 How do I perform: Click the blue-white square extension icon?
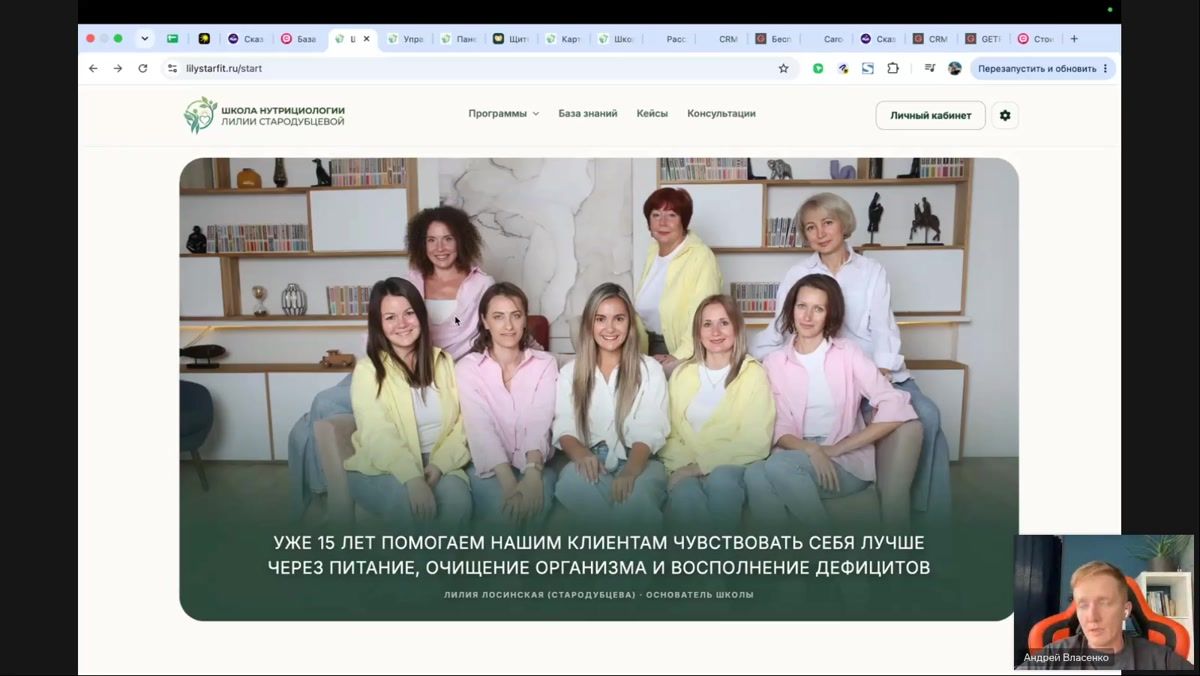click(x=868, y=68)
